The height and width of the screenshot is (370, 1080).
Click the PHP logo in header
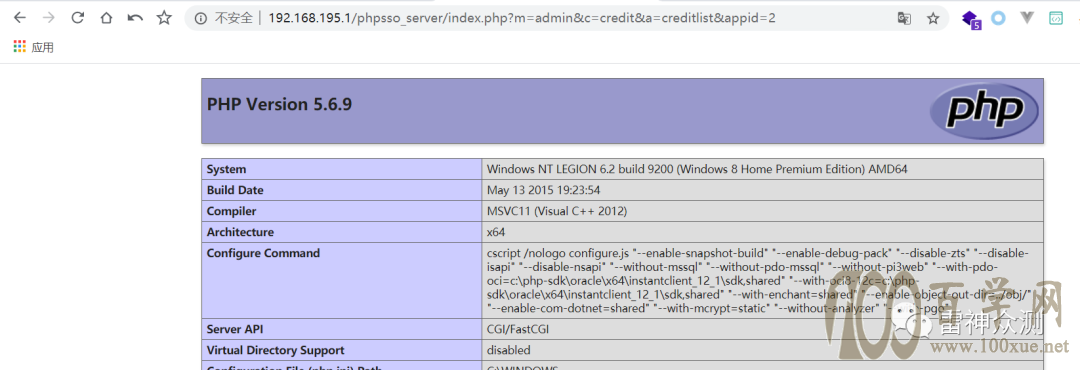click(x=984, y=110)
